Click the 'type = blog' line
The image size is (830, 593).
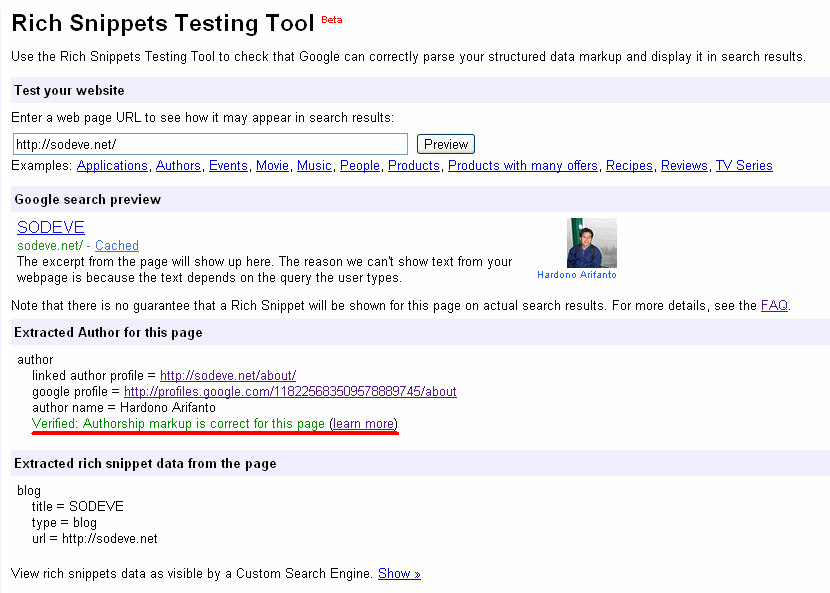(64, 523)
